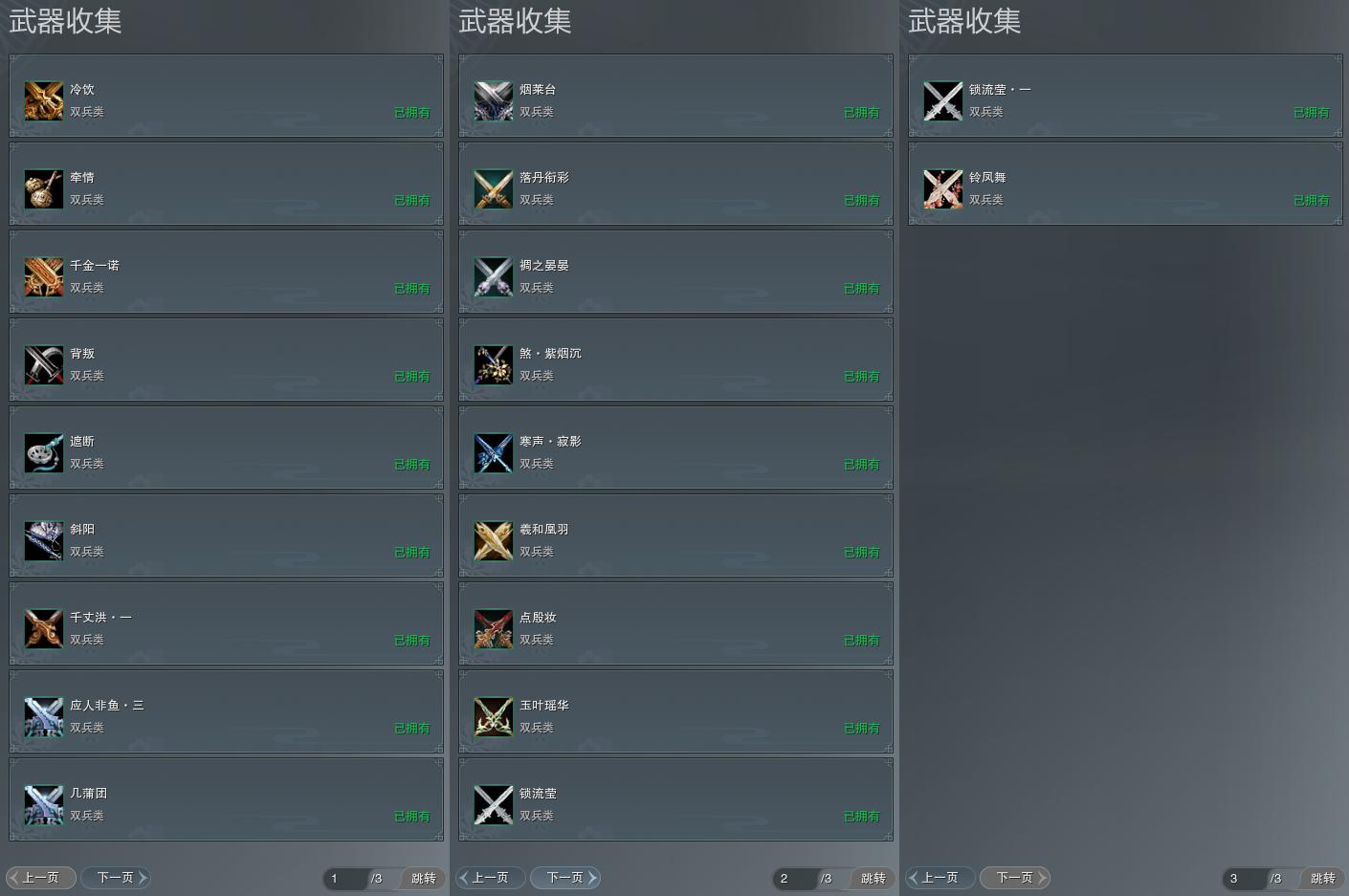Click the 牵情 gourd weapon icon
The image size is (1349, 896).
[44, 188]
